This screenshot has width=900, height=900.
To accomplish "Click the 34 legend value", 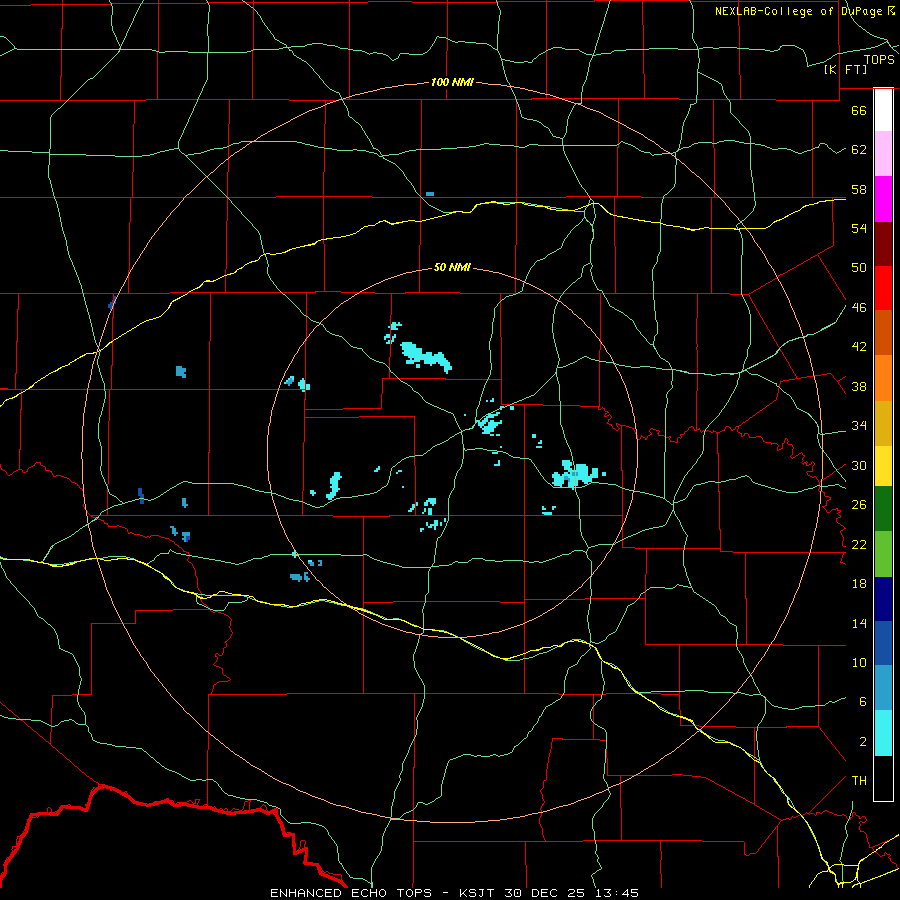I will [x=859, y=425].
